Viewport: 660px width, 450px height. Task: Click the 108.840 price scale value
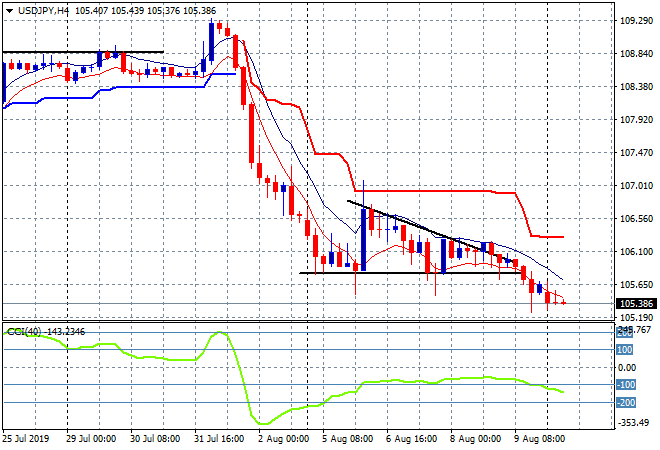tap(636, 54)
